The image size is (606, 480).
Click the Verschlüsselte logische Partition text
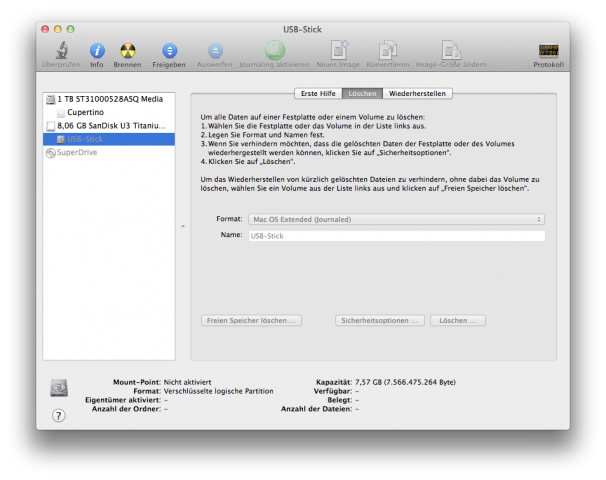218,391
